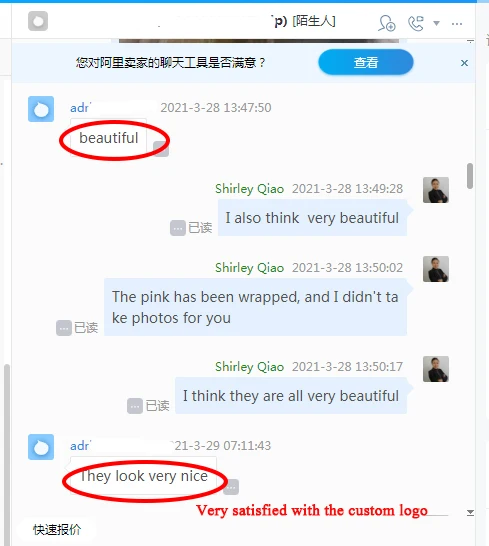Start a voice call with phone icon
This screenshot has width=489, height=546.
(416, 23)
